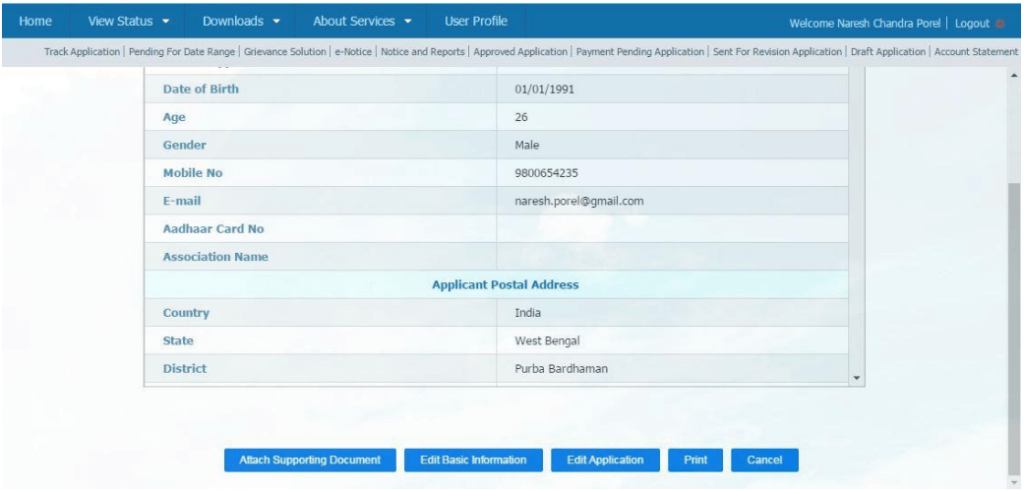The height and width of the screenshot is (491, 1024).
Task: Click the red logout power icon
Action: pyautogui.click(x=1000, y=24)
